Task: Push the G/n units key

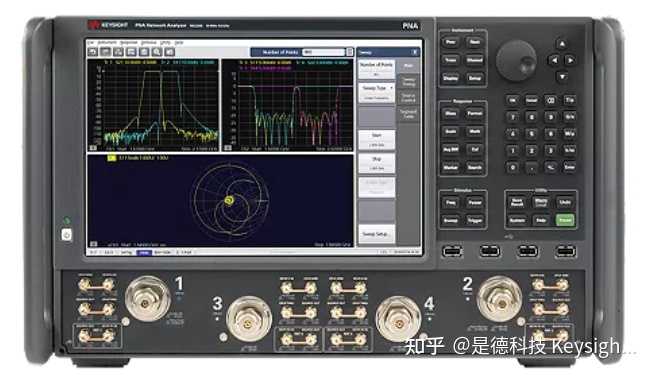Action: point(569,117)
